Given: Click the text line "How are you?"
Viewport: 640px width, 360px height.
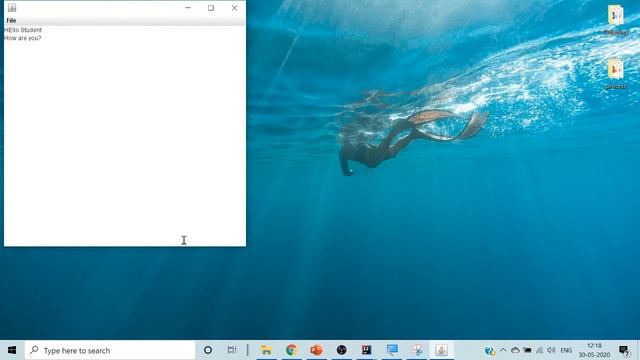Looking at the screenshot, I should click(22, 38).
